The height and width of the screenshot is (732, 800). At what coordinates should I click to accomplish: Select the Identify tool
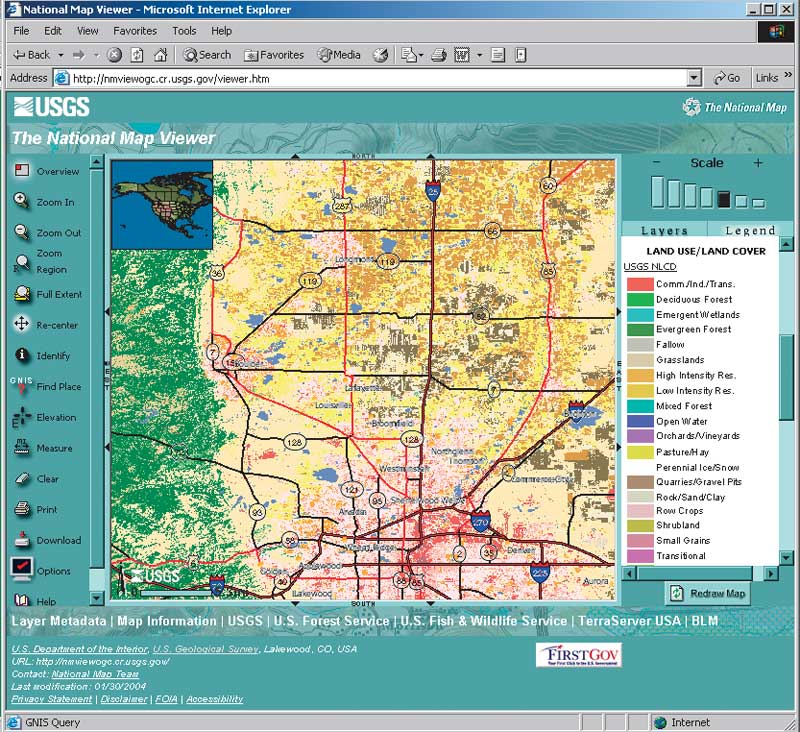pyautogui.click(x=42, y=356)
